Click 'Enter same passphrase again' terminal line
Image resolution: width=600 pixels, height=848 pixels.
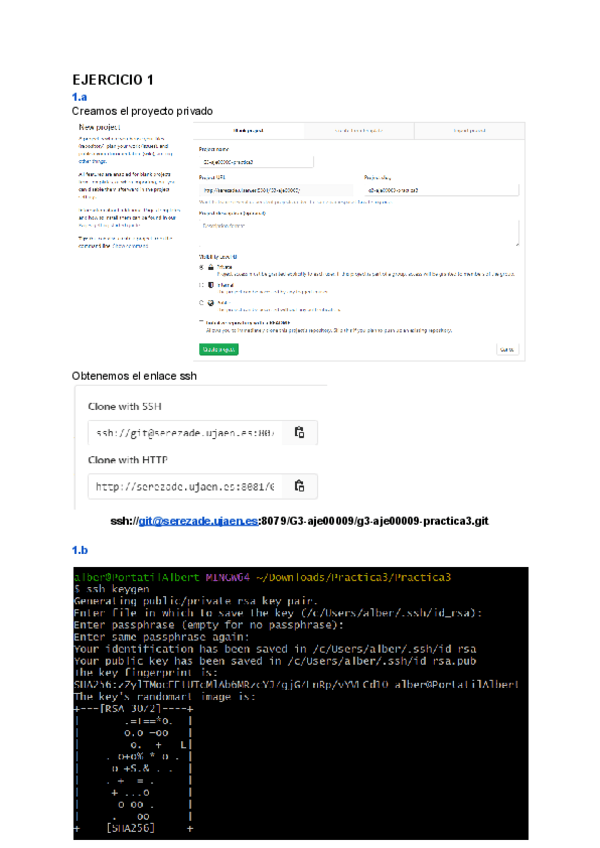(161, 637)
